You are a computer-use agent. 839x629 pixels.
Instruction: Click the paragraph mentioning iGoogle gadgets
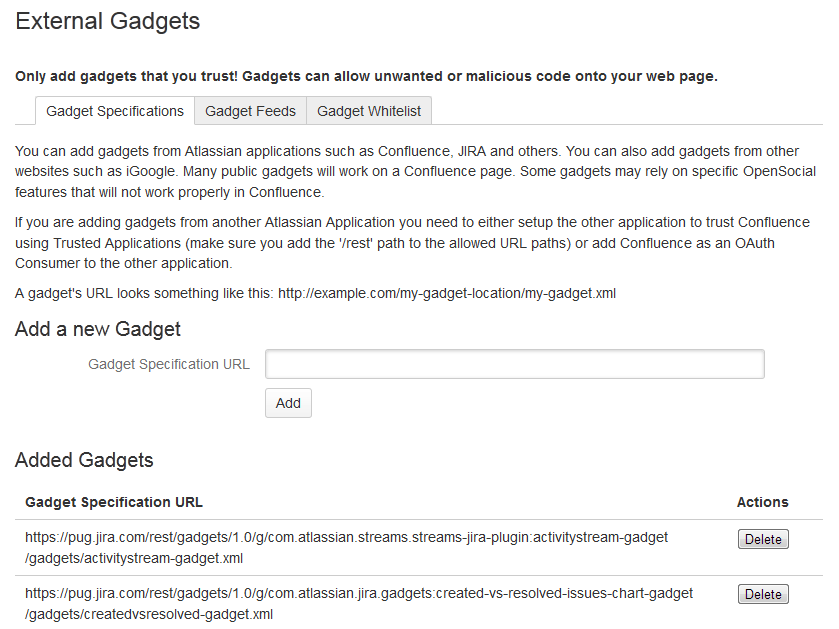point(408,171)
